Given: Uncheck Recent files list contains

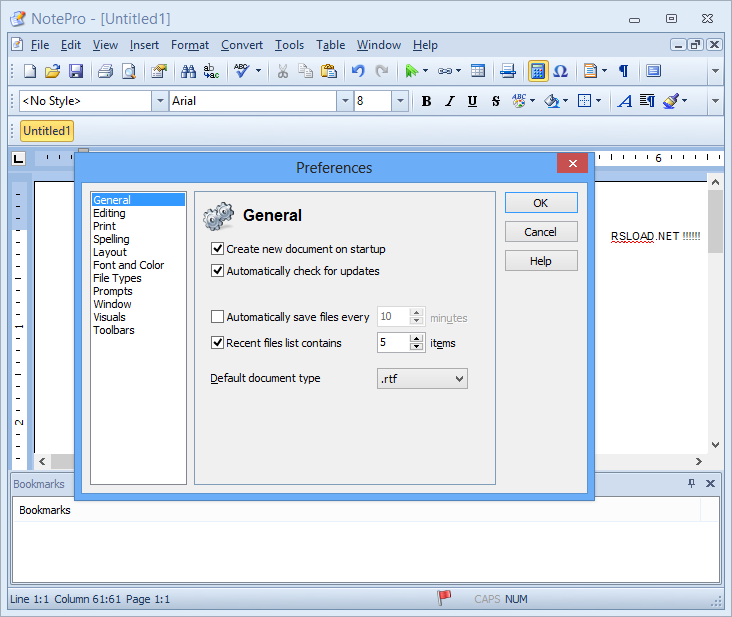Looking at the screenshot, I should (217, 343).
